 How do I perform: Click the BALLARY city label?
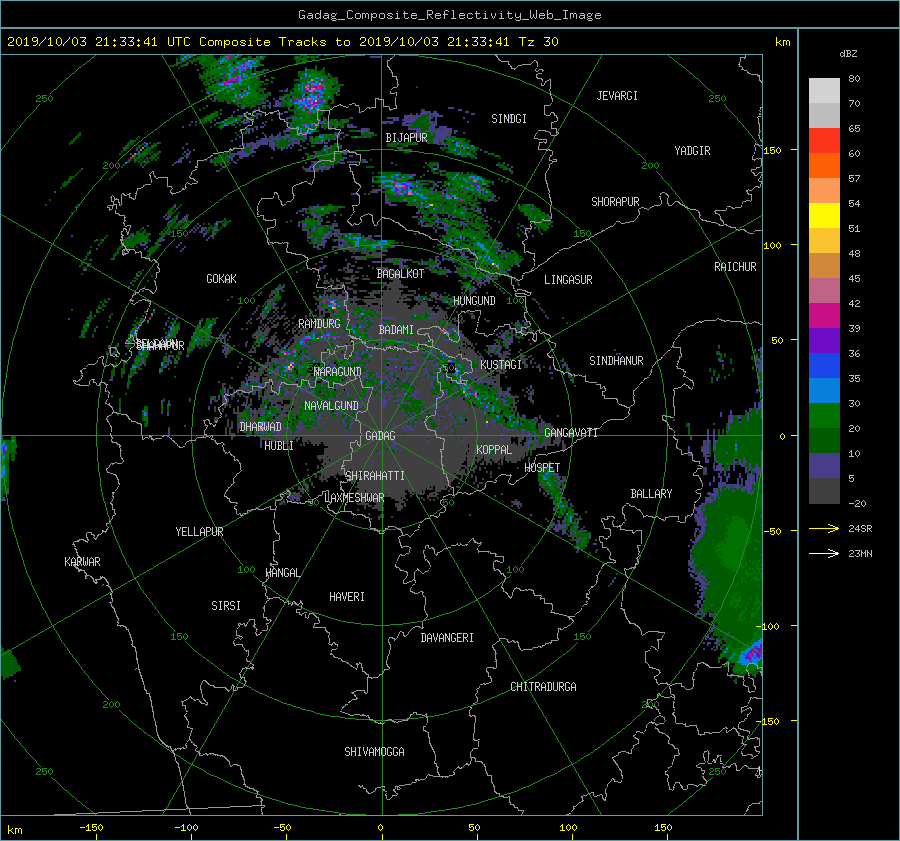[651, 494]
